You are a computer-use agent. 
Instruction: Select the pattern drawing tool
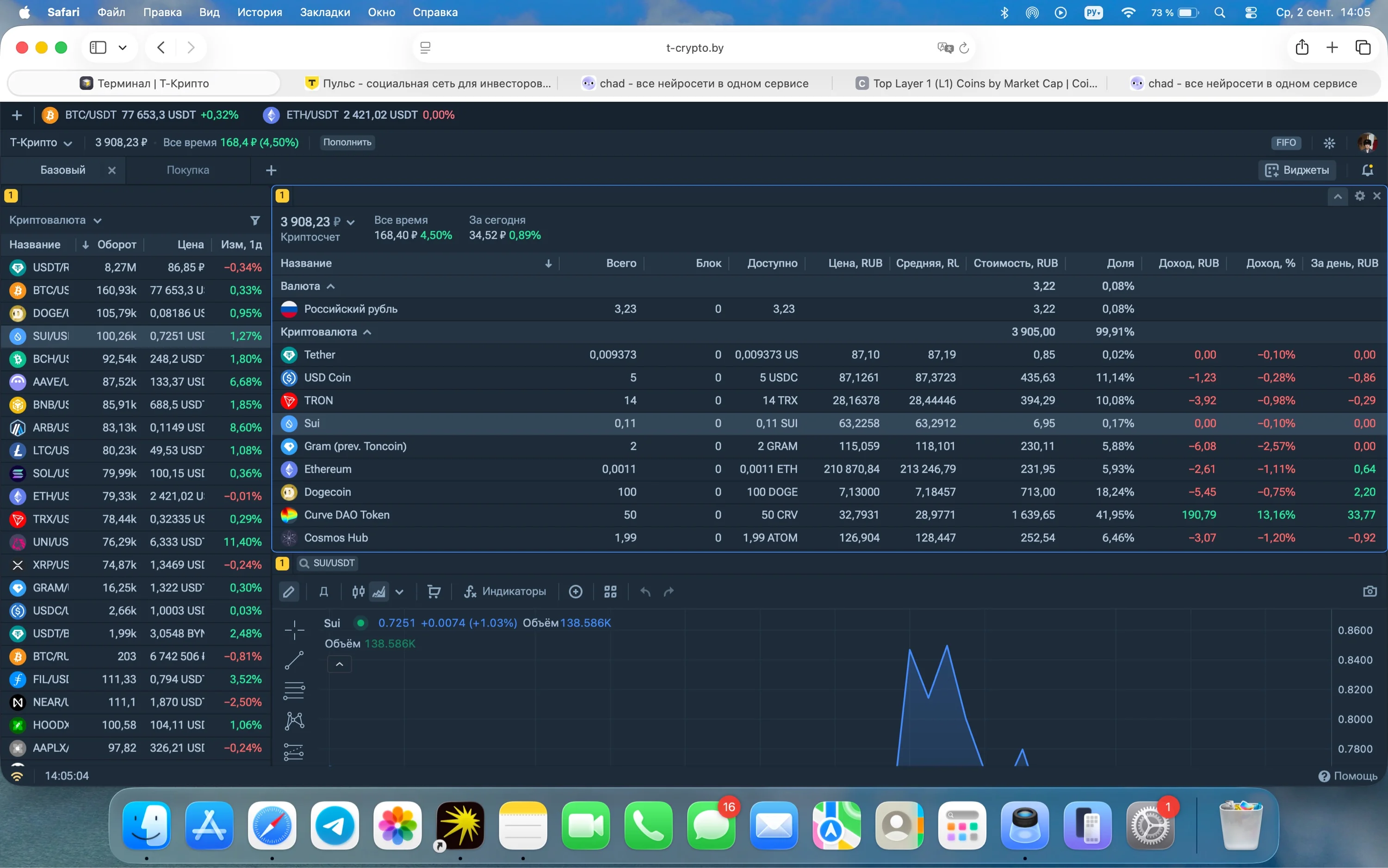coord(294,720)
